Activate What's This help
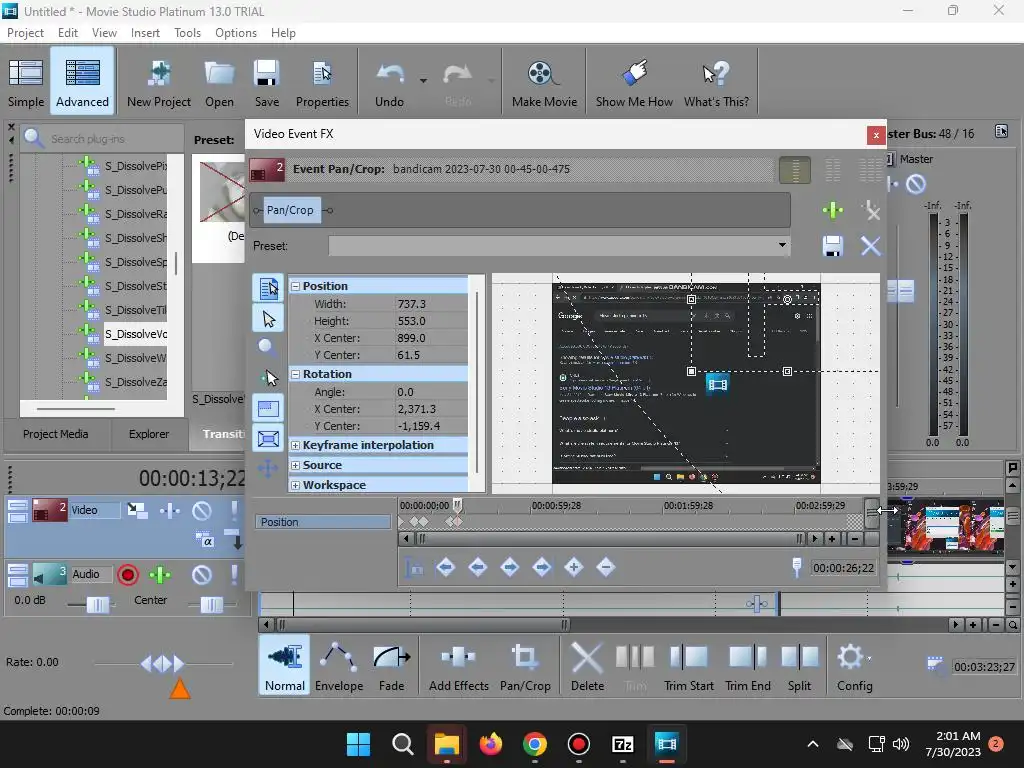The height and width of the screenshot is (768, 1024). pyautogui.click(x=716, y=83)
